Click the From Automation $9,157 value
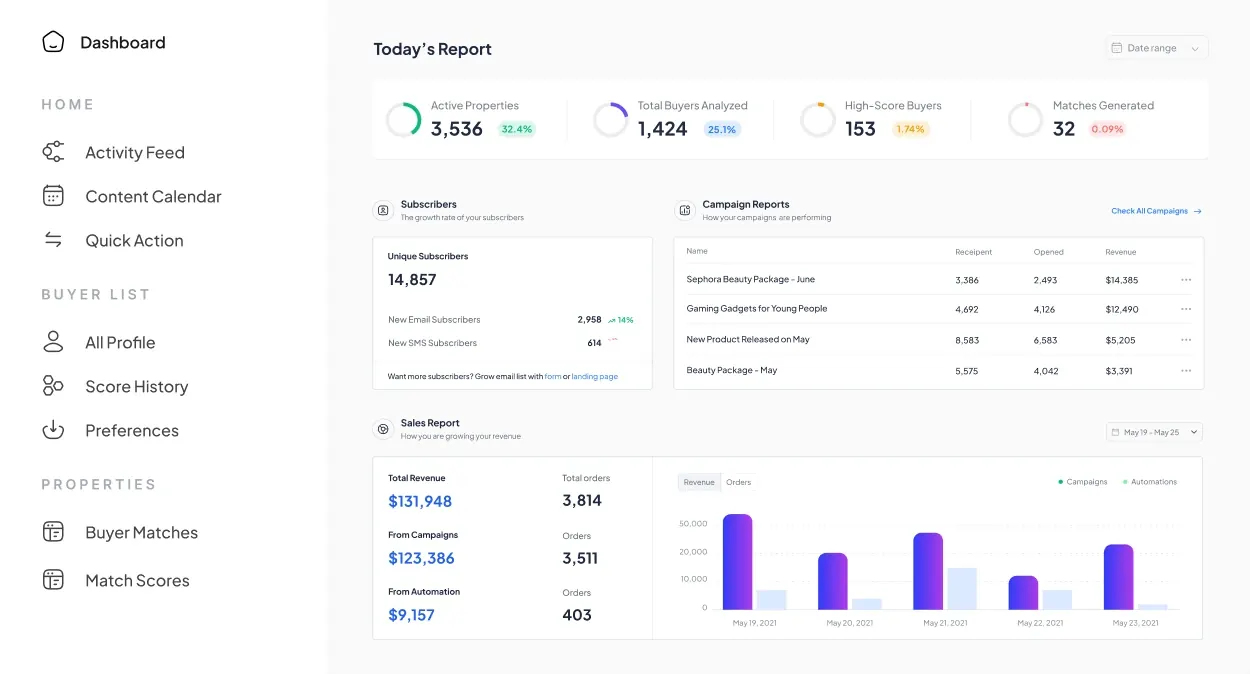This screenshot has height=674, width=1250. pyautogui.click(x=411, y=615)
